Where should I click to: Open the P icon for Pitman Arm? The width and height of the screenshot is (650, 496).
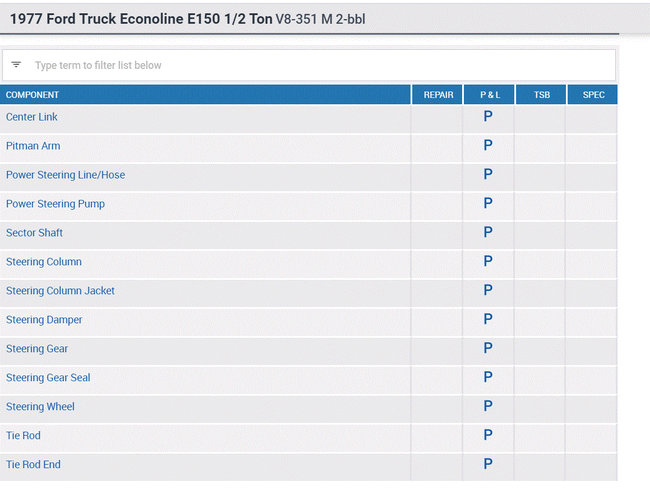pos(488,146)
